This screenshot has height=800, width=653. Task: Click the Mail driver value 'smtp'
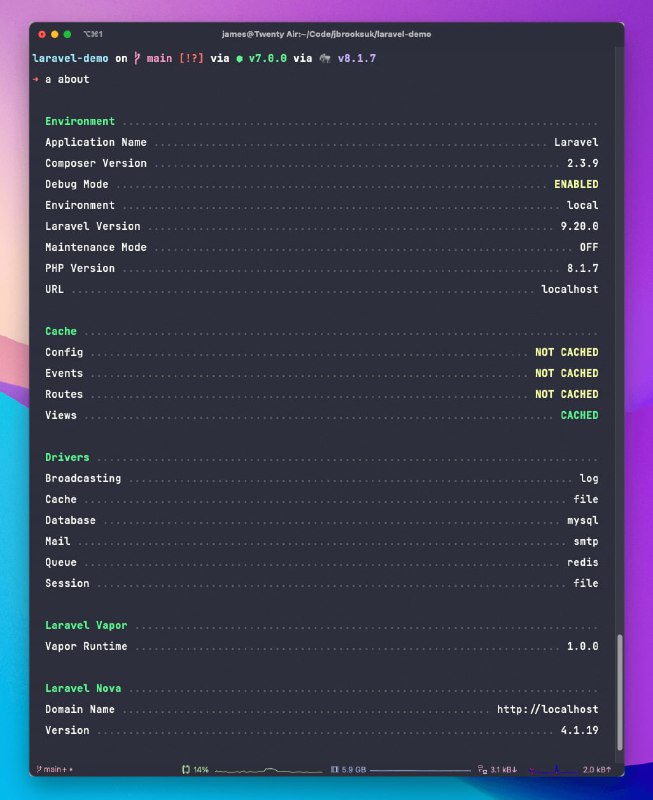point(586,541)
